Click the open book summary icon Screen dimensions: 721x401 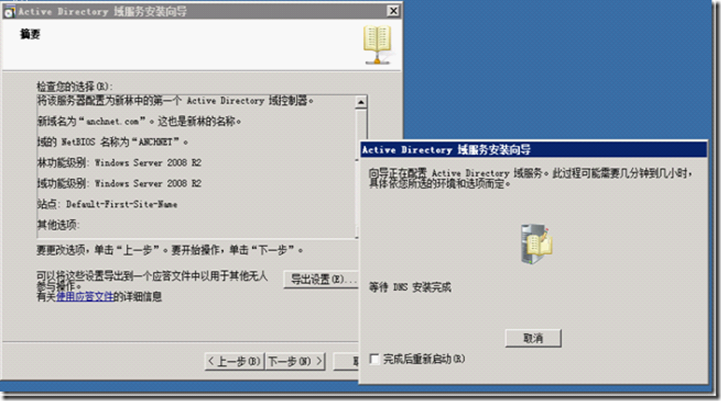(x=377, y=44)
